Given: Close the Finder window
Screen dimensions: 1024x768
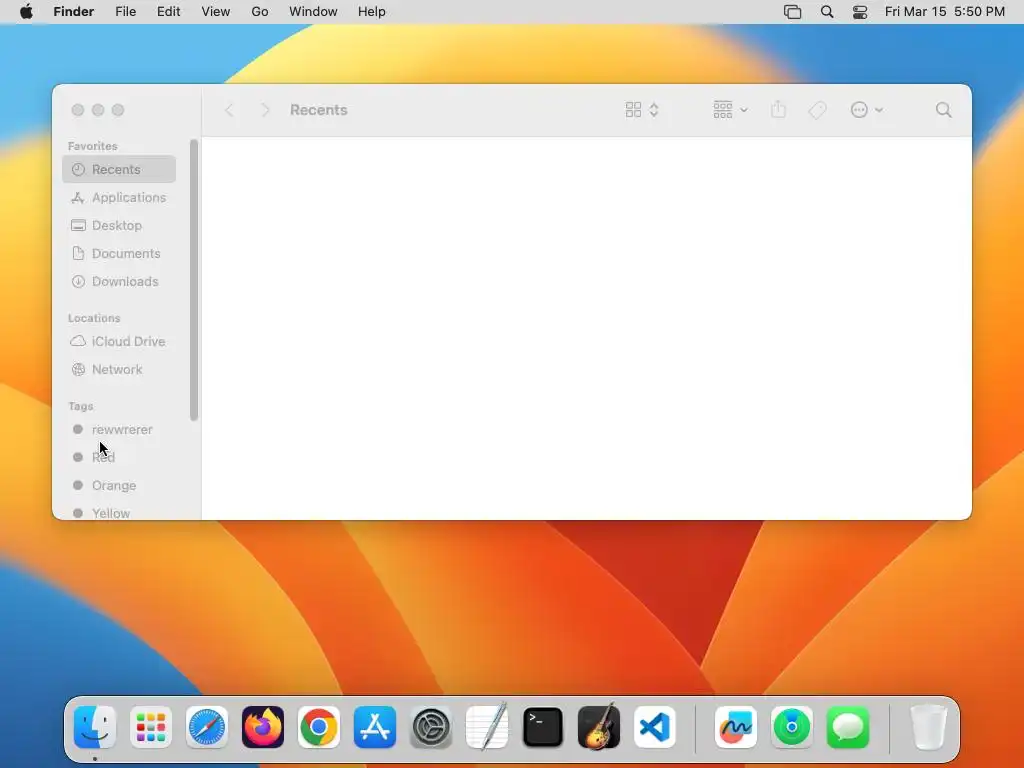Looking at the screenshot, I should click(78, 110).
